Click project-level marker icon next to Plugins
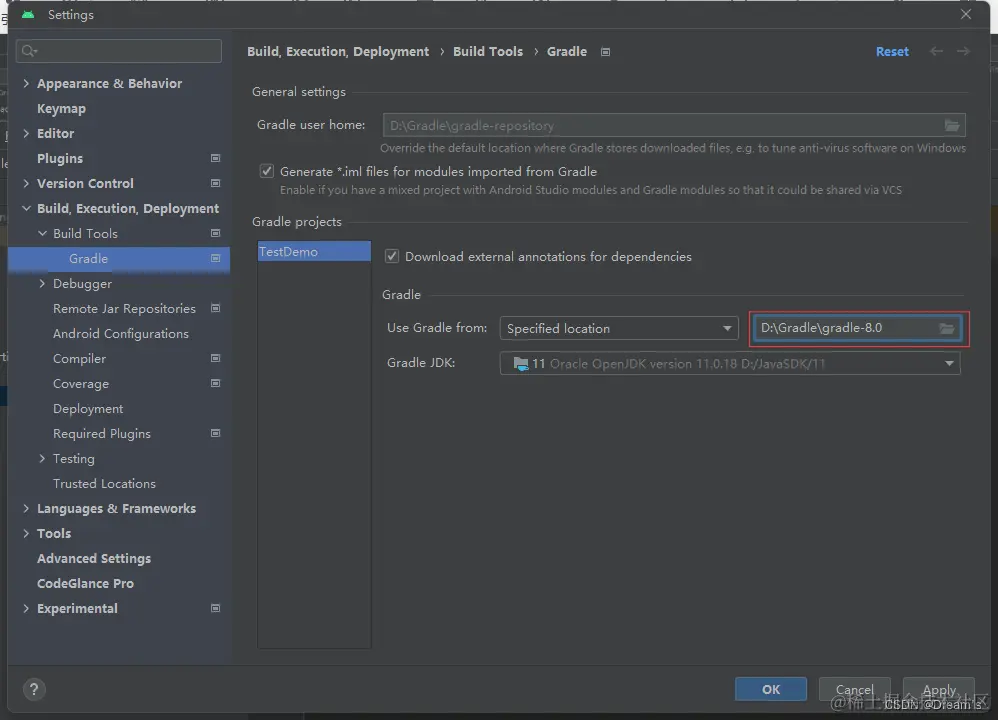 (216, 158)
